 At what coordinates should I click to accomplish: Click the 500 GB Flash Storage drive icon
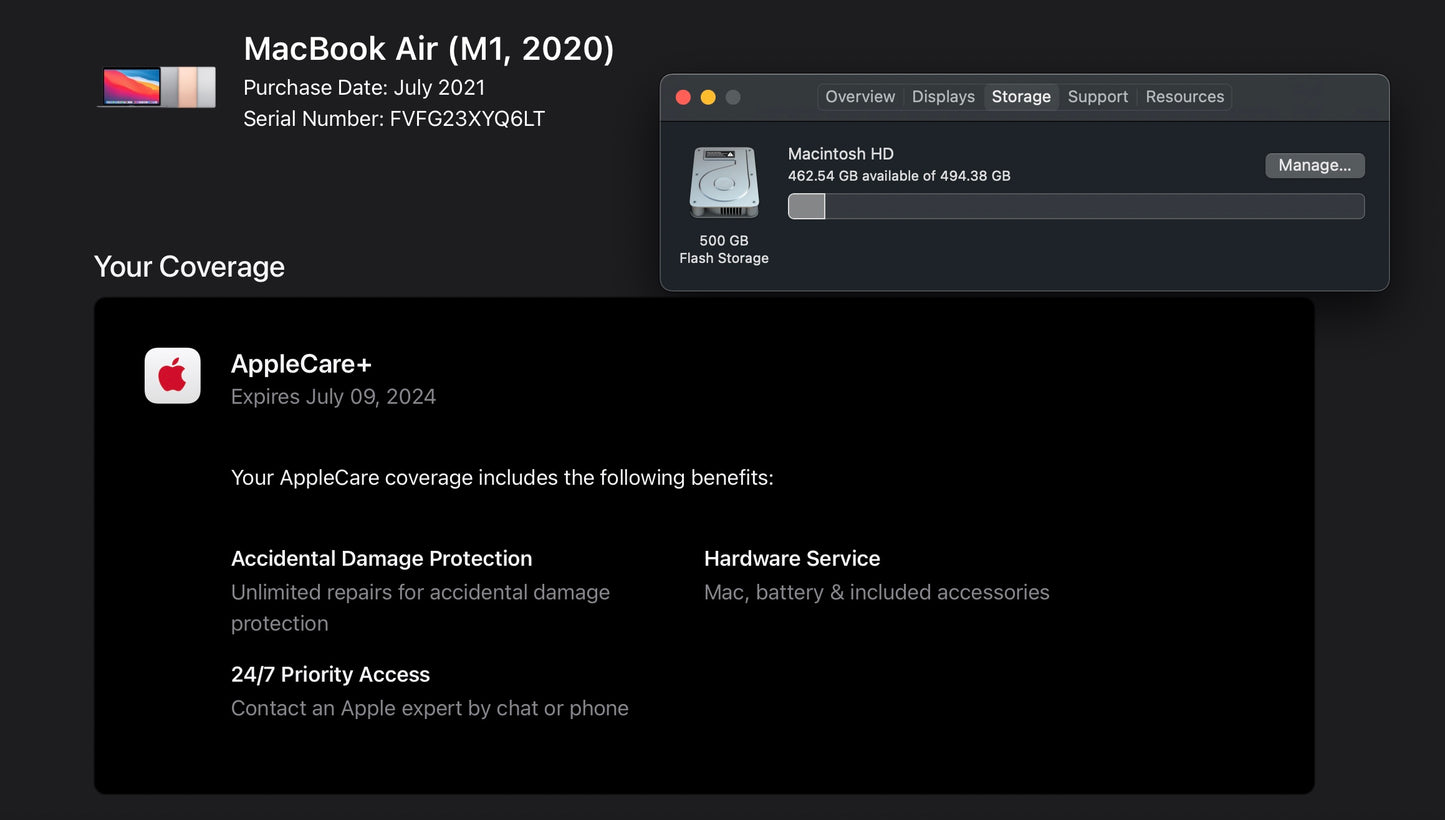(723, 182)
